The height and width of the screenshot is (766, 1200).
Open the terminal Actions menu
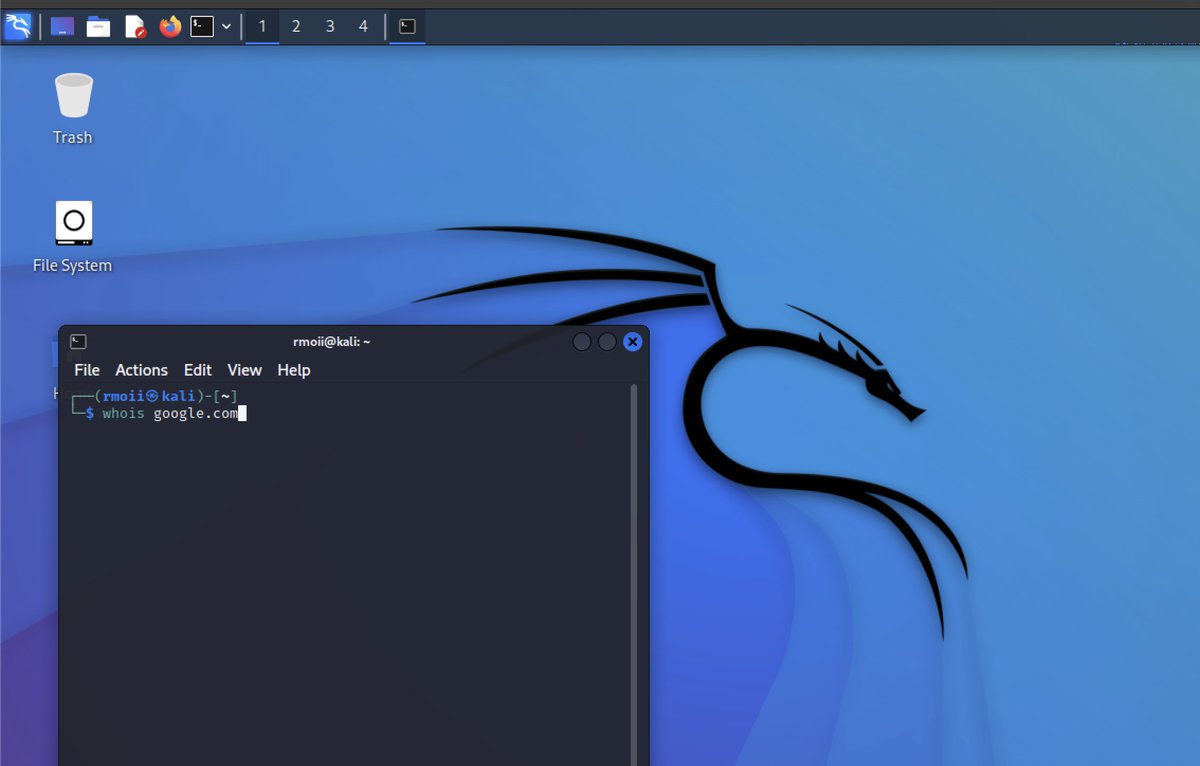click(x=141, y=370)
